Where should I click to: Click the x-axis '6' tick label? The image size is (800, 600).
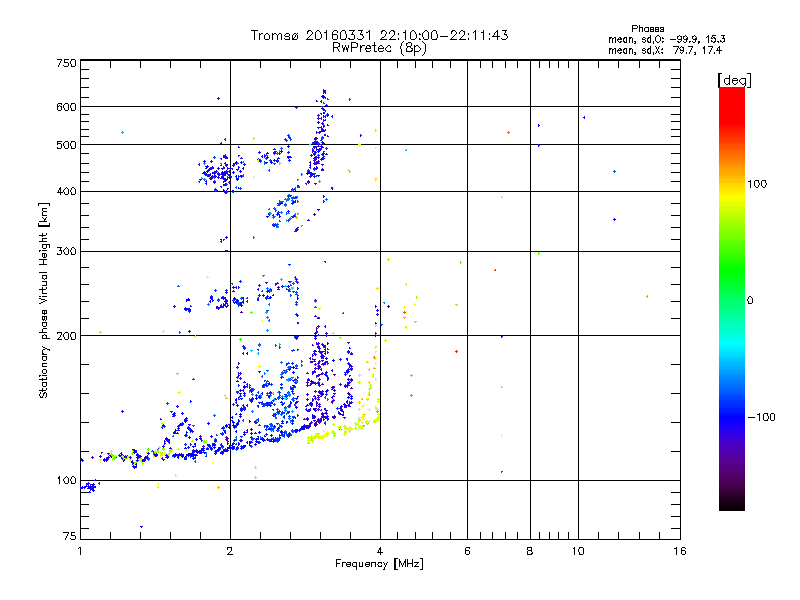pyautogui.click(x=467, y=551)
